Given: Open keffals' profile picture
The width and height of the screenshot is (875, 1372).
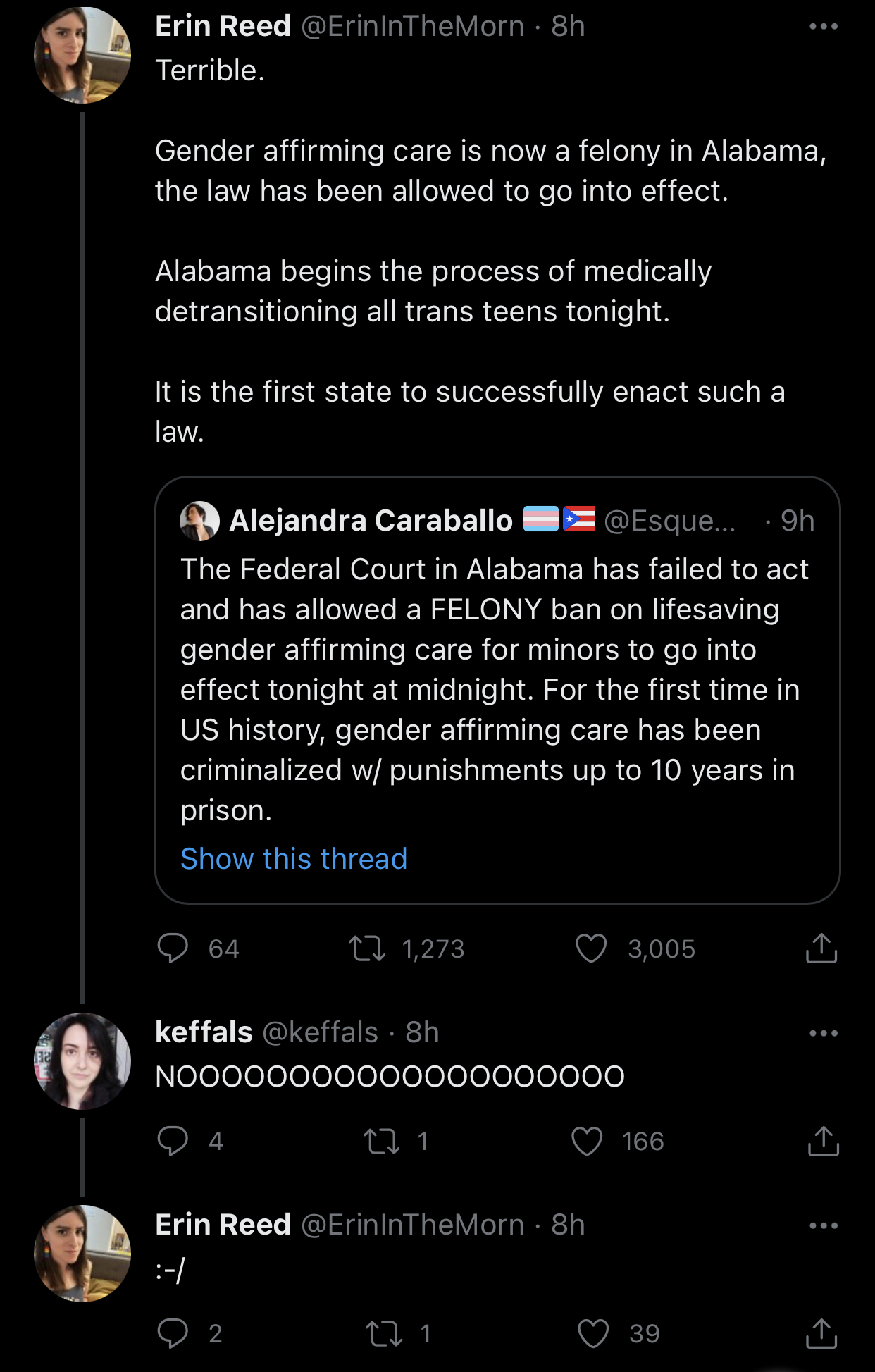Looking at the screenshot, I should [82, 1061].
